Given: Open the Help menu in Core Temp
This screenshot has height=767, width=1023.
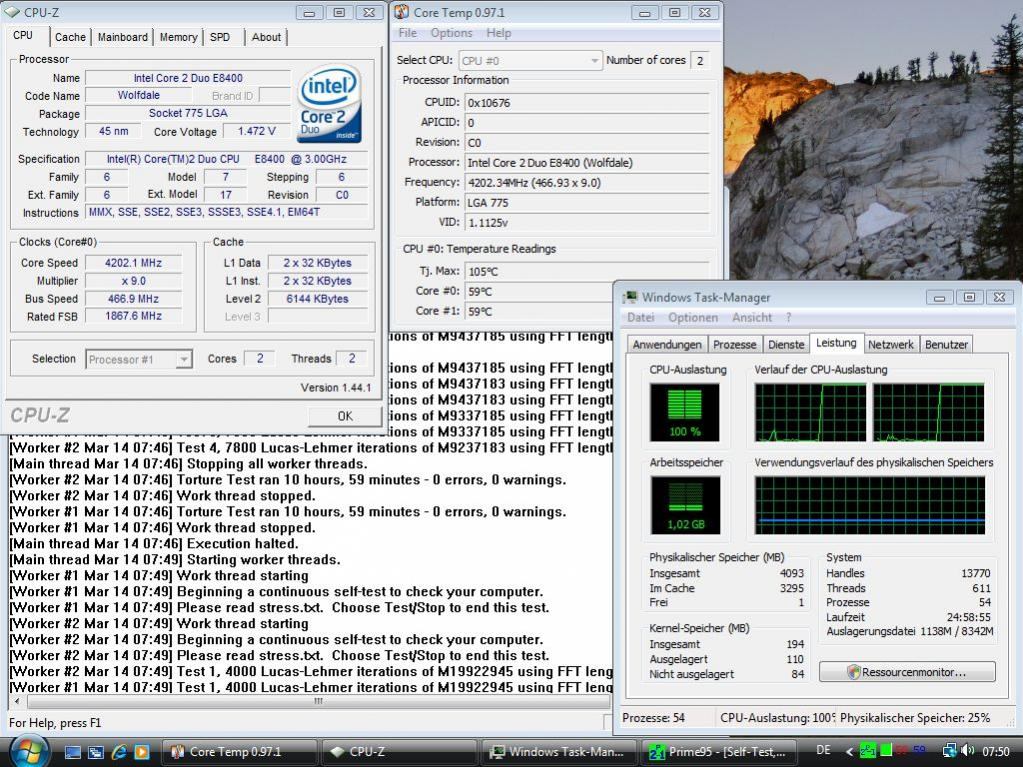Looking at the screenshot, I should point(498,33).
